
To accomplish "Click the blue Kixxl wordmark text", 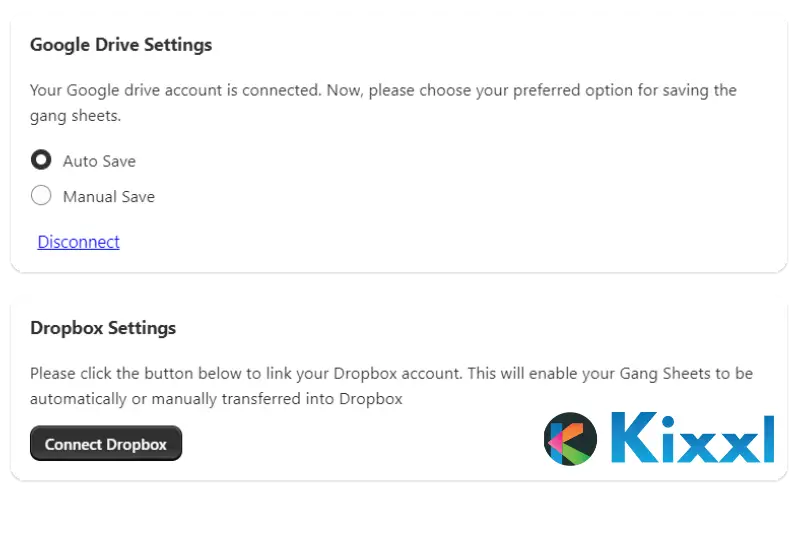I will point(693,438).
